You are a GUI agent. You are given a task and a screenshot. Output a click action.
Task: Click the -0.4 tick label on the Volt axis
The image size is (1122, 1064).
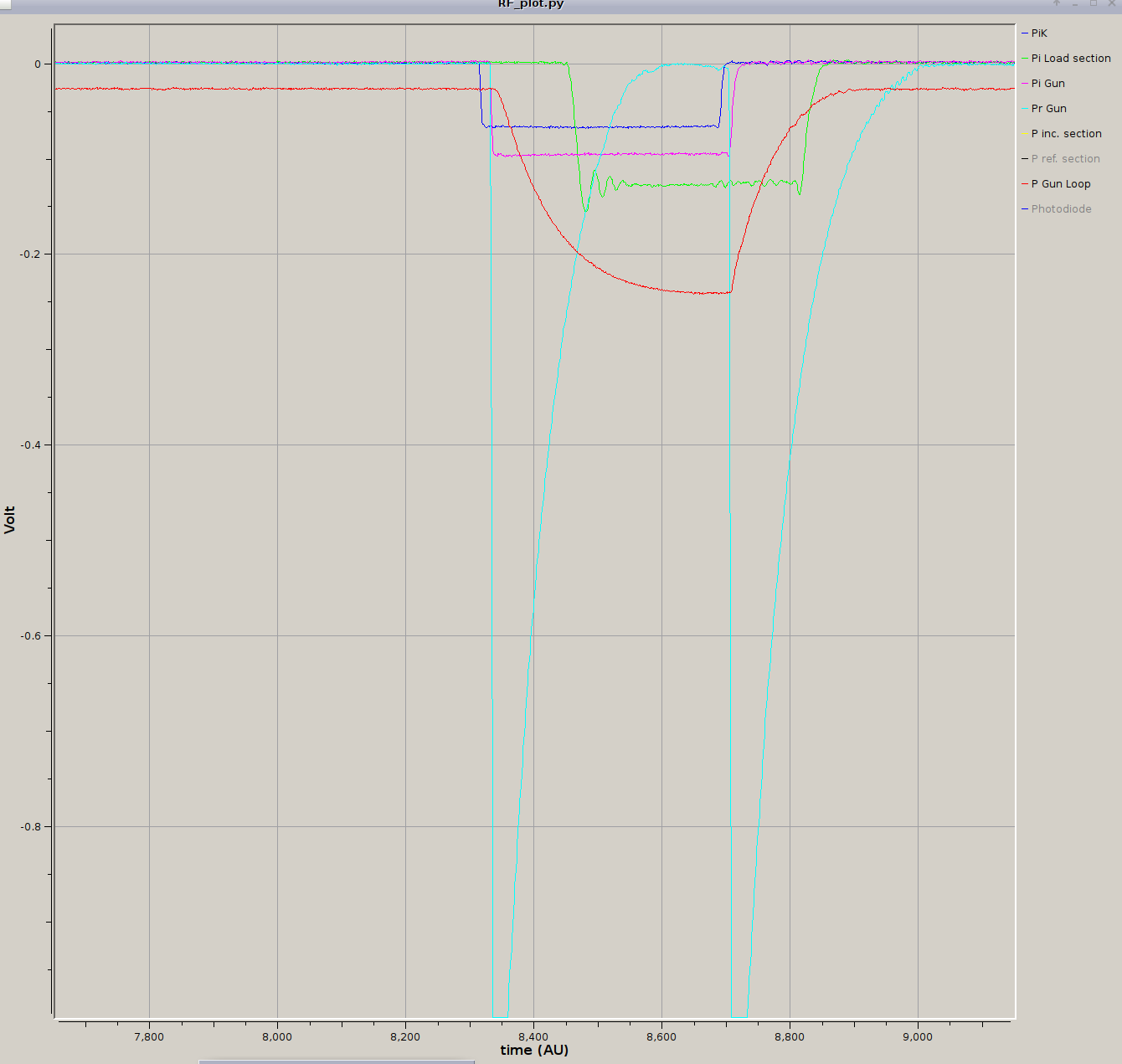pos(30,445)
